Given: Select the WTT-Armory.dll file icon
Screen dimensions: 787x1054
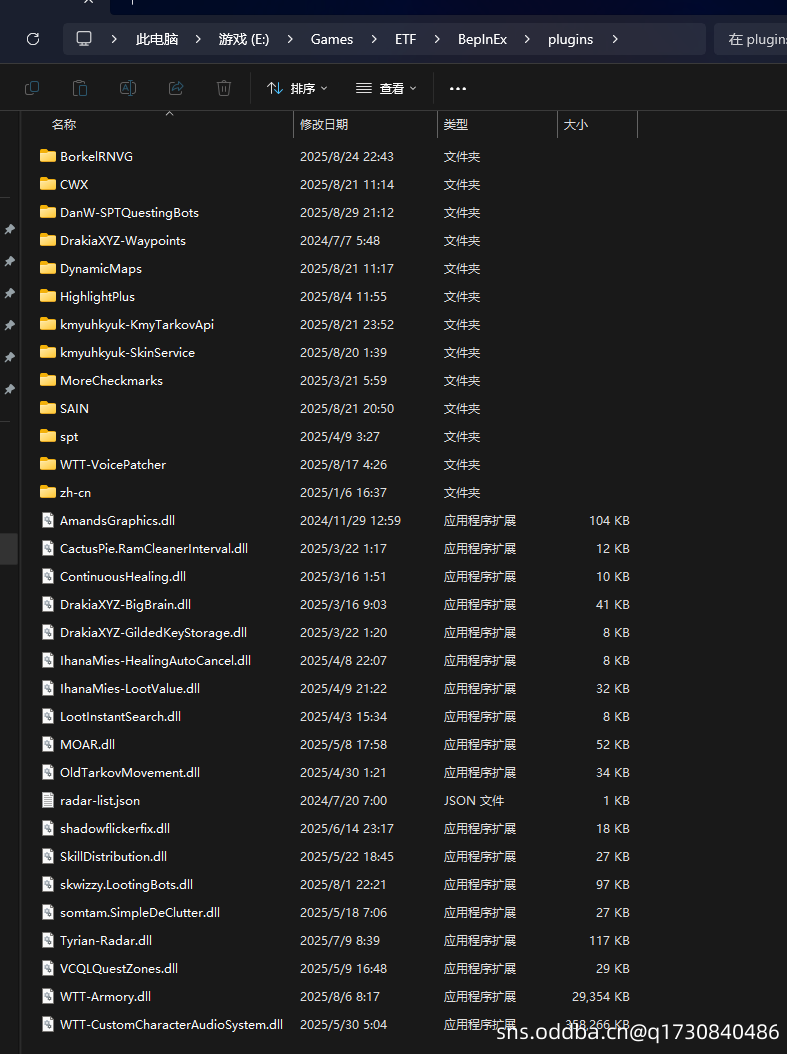Looking at the screenshot, I should [x=48, y=996].
